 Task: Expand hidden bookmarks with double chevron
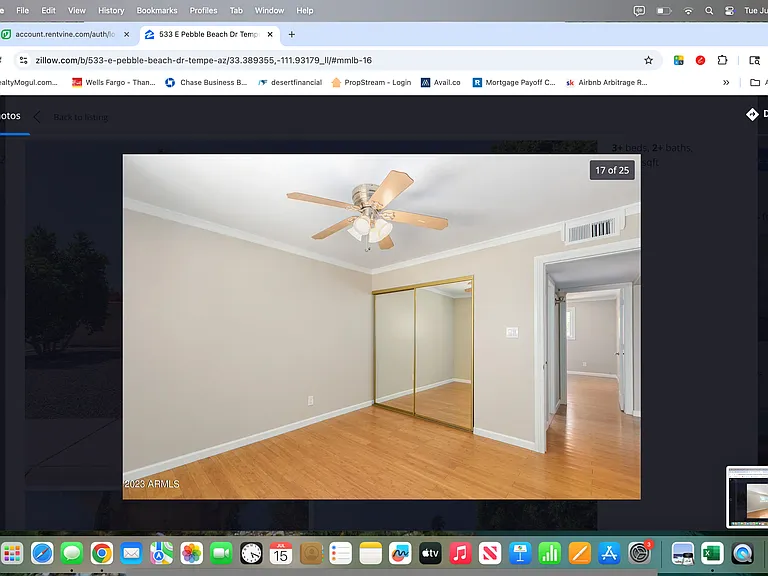(726, 82)
